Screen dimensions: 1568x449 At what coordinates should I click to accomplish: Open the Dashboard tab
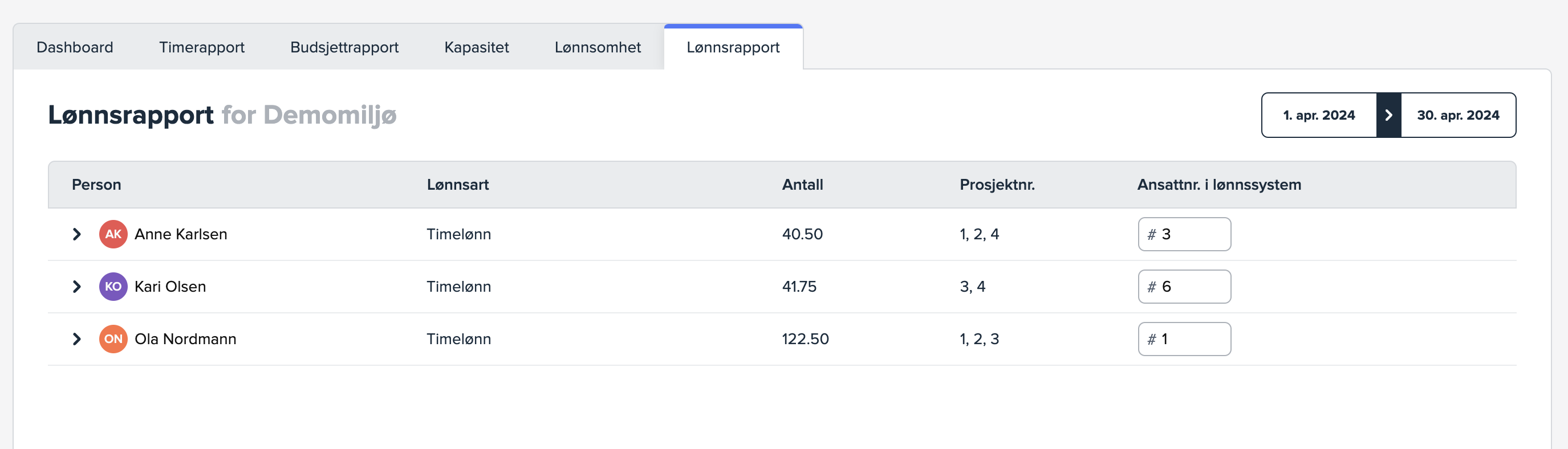(x=75, y=47)
